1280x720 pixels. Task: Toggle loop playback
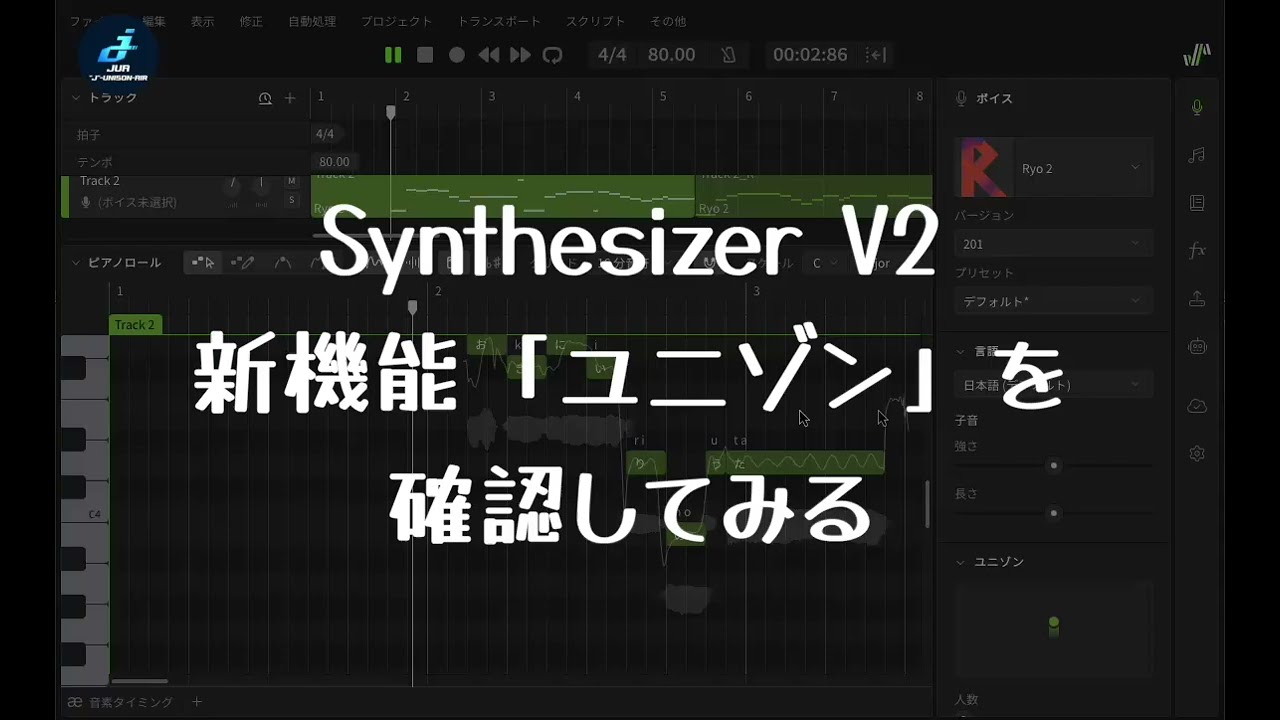(x=552, y=55)
